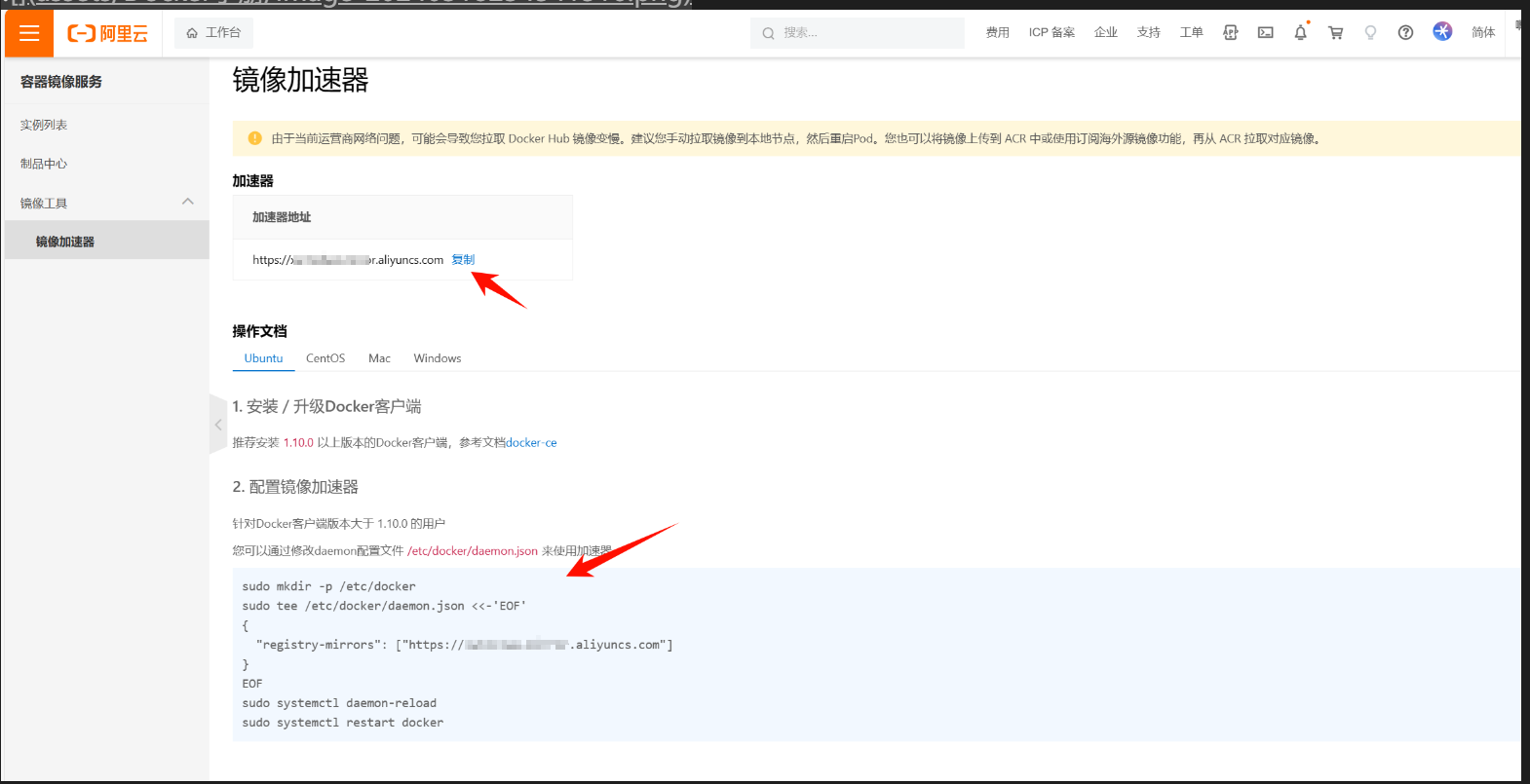Open the 工作台 workbench button
This screenshot has height=784, width=1530.
(213, 33)
